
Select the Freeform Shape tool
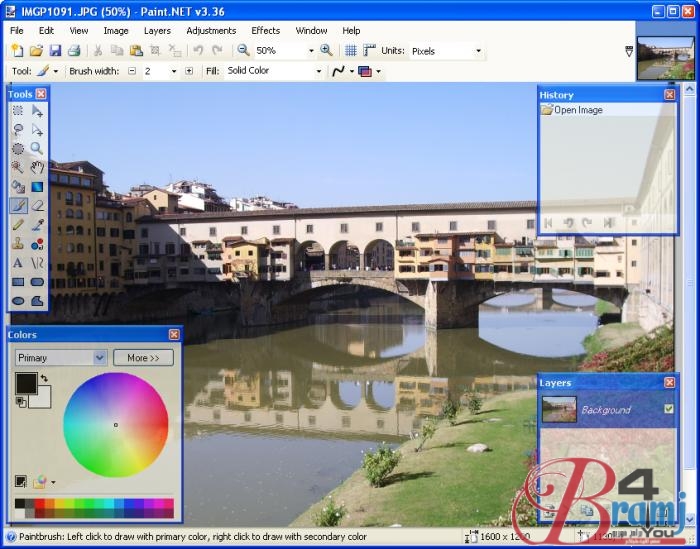(38, 301)
